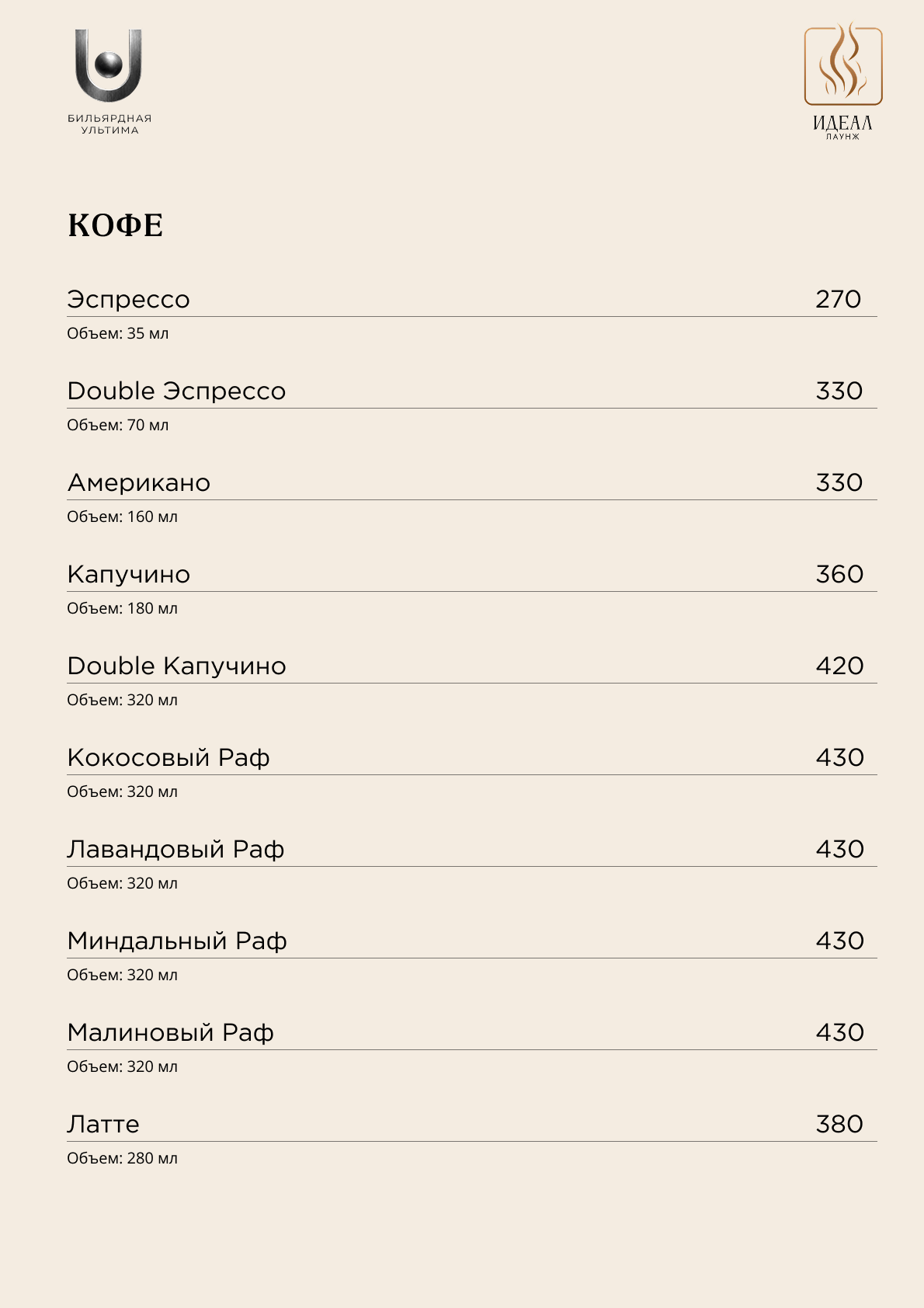
Task: Click the 420 price for Double Капучино
Action: click(839, 666)
